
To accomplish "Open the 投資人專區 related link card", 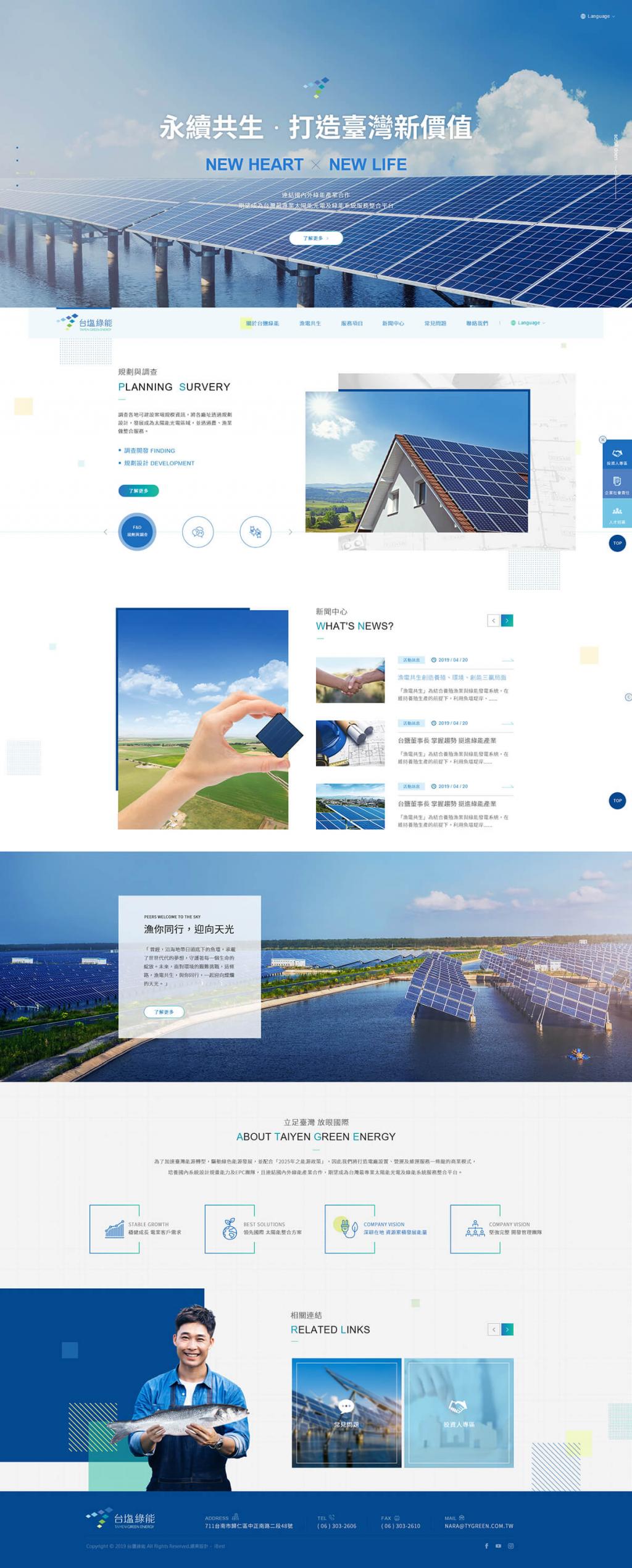I will tap(459, 1413).
